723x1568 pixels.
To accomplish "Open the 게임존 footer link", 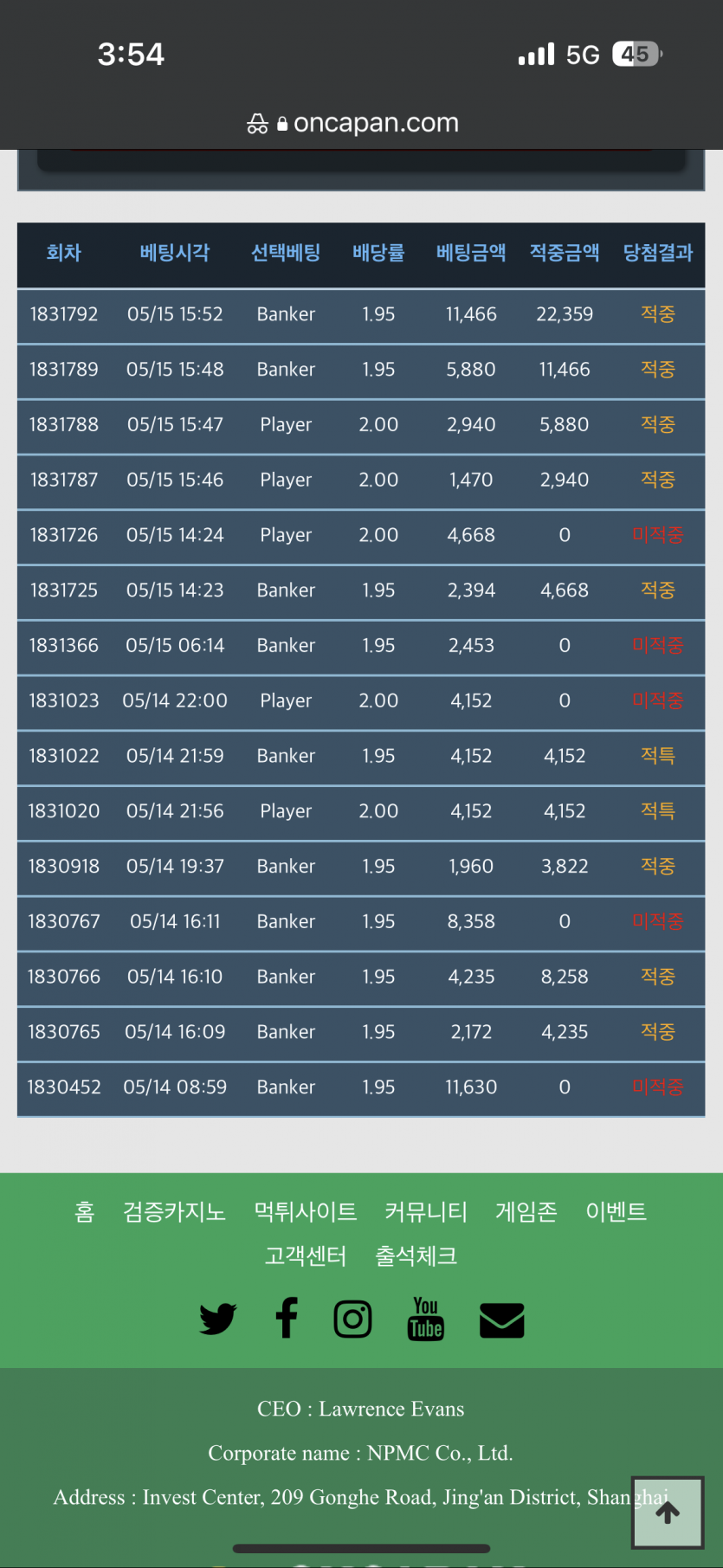I will click(x=526, y=1211).
